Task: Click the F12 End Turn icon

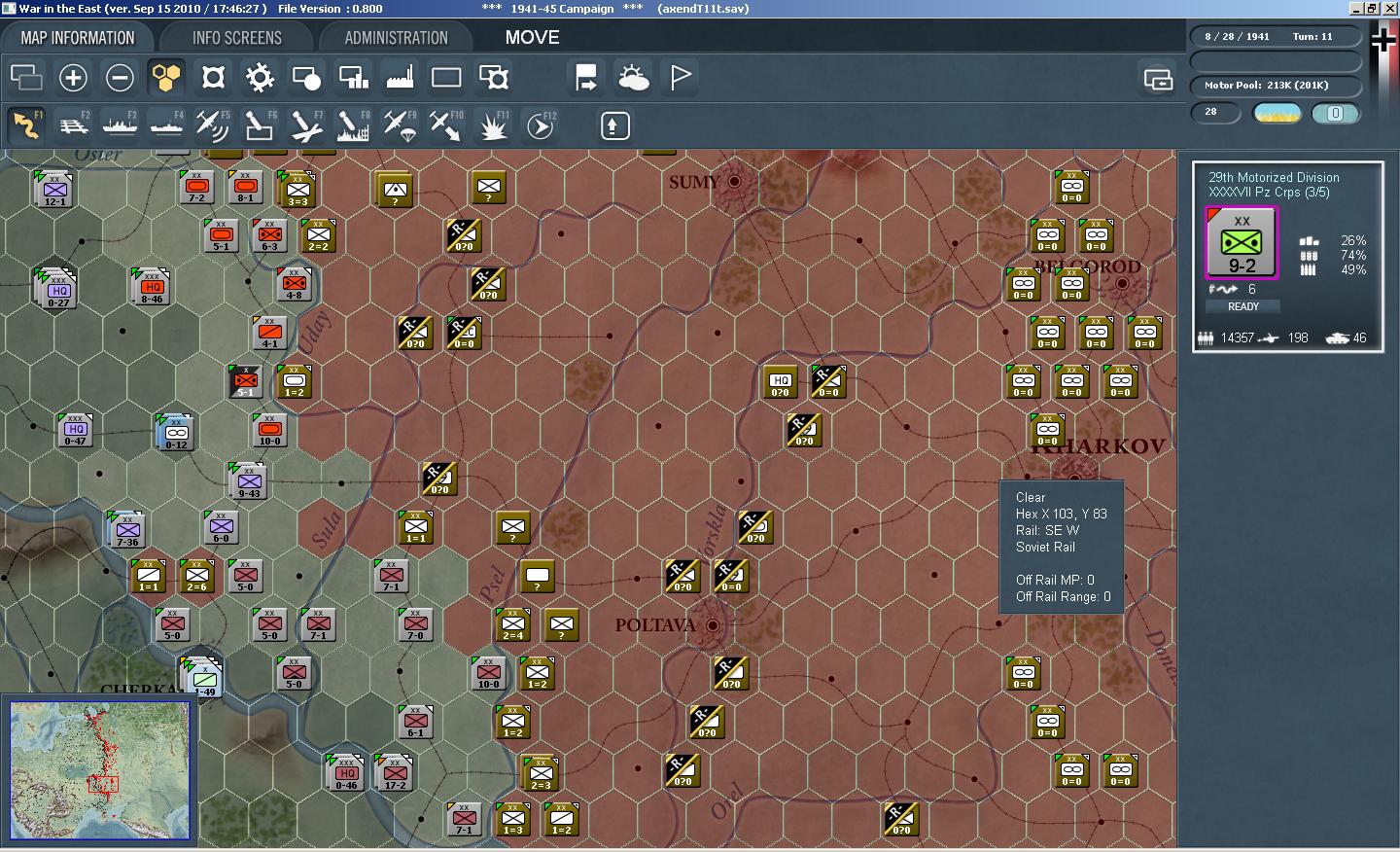Action: click(540, 125)
